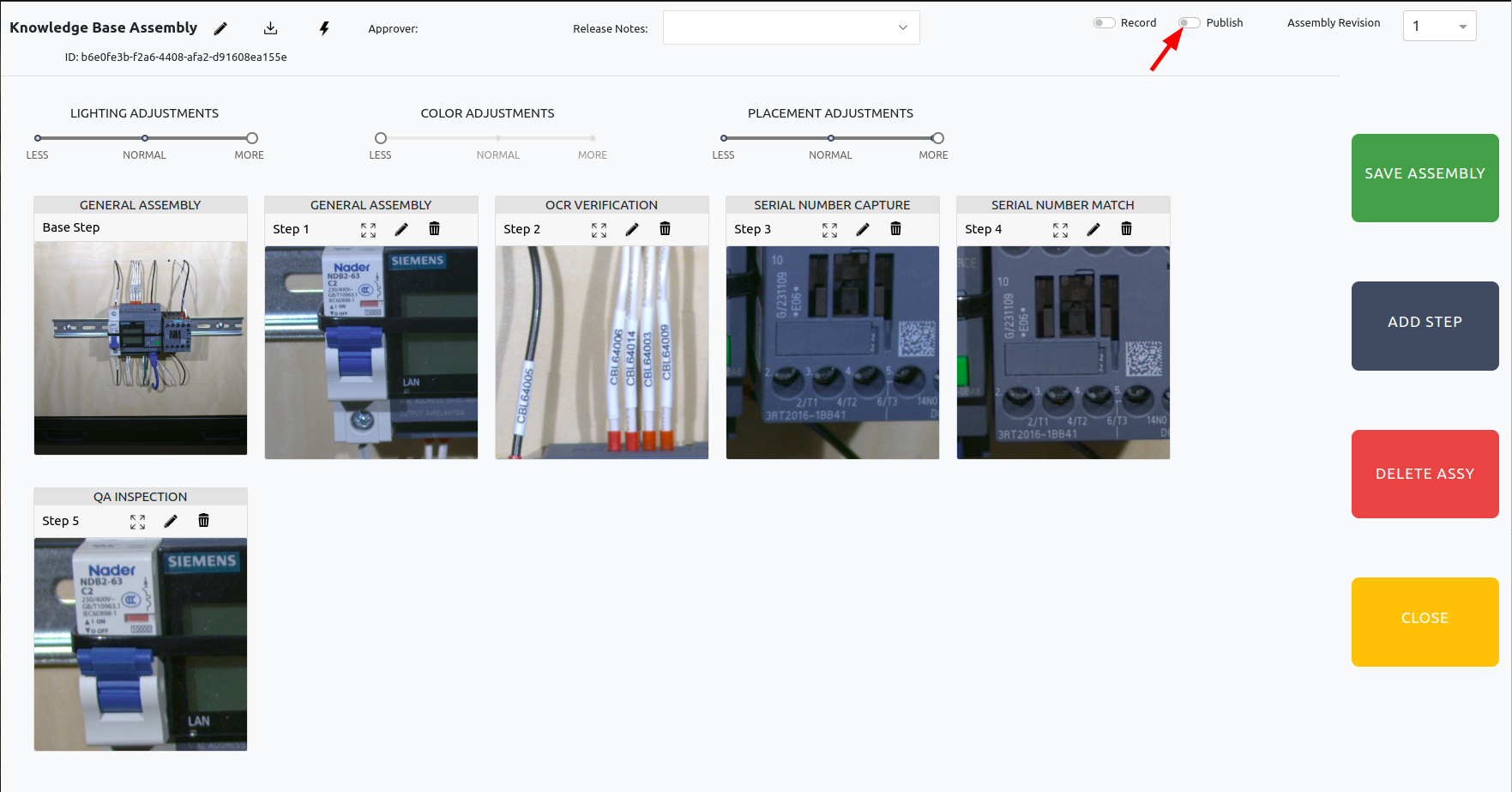Delete Step 5 QA Inspection step

(x=203, y=521)
